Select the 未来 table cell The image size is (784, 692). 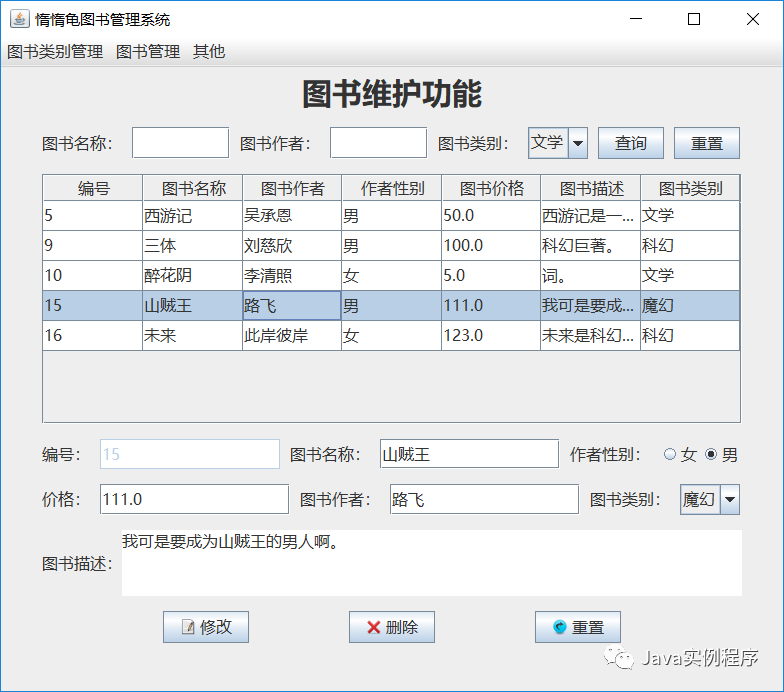(192, 336)
